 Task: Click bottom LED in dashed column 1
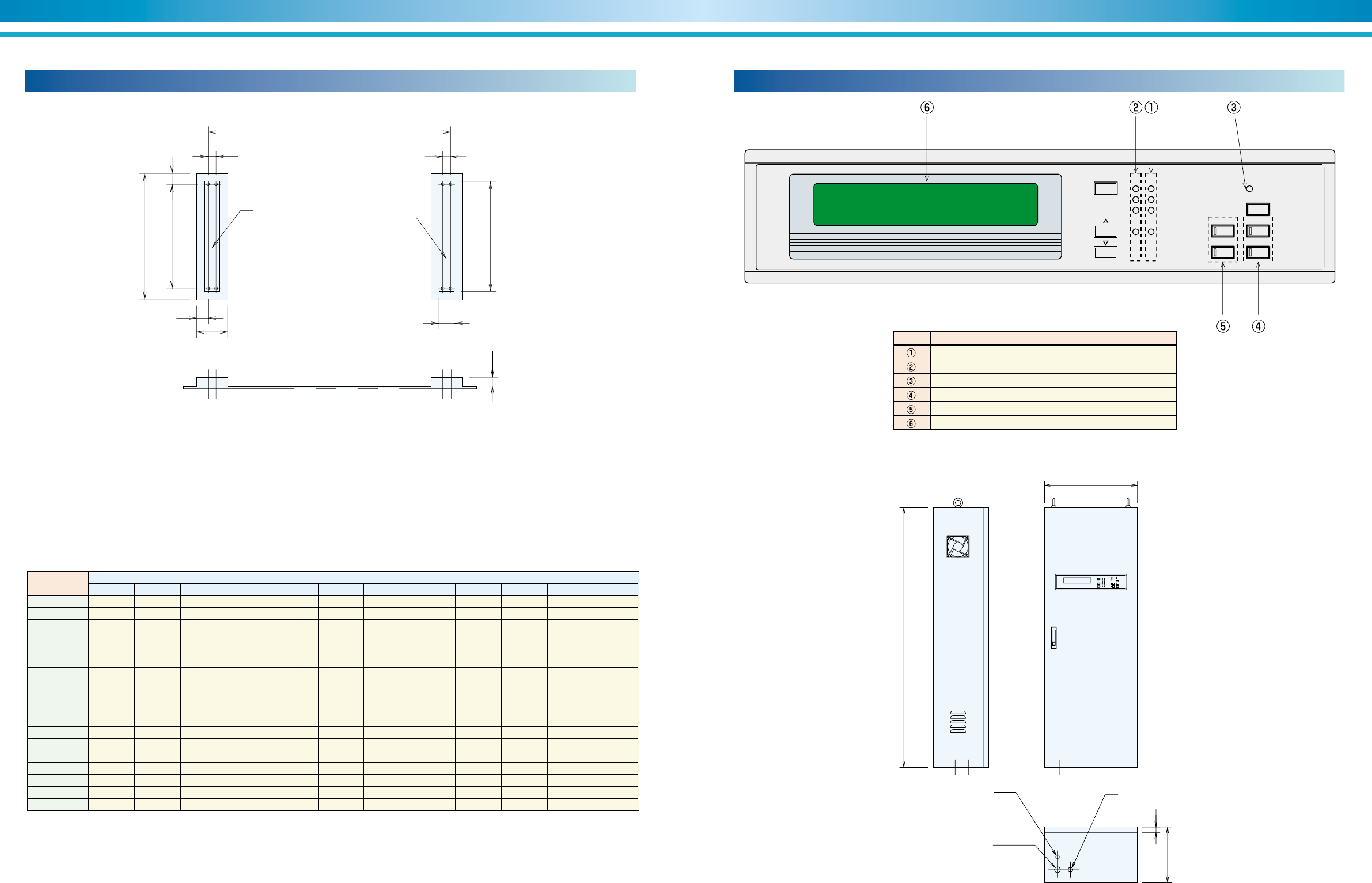pyautogui.click(x=1151, y=231)
